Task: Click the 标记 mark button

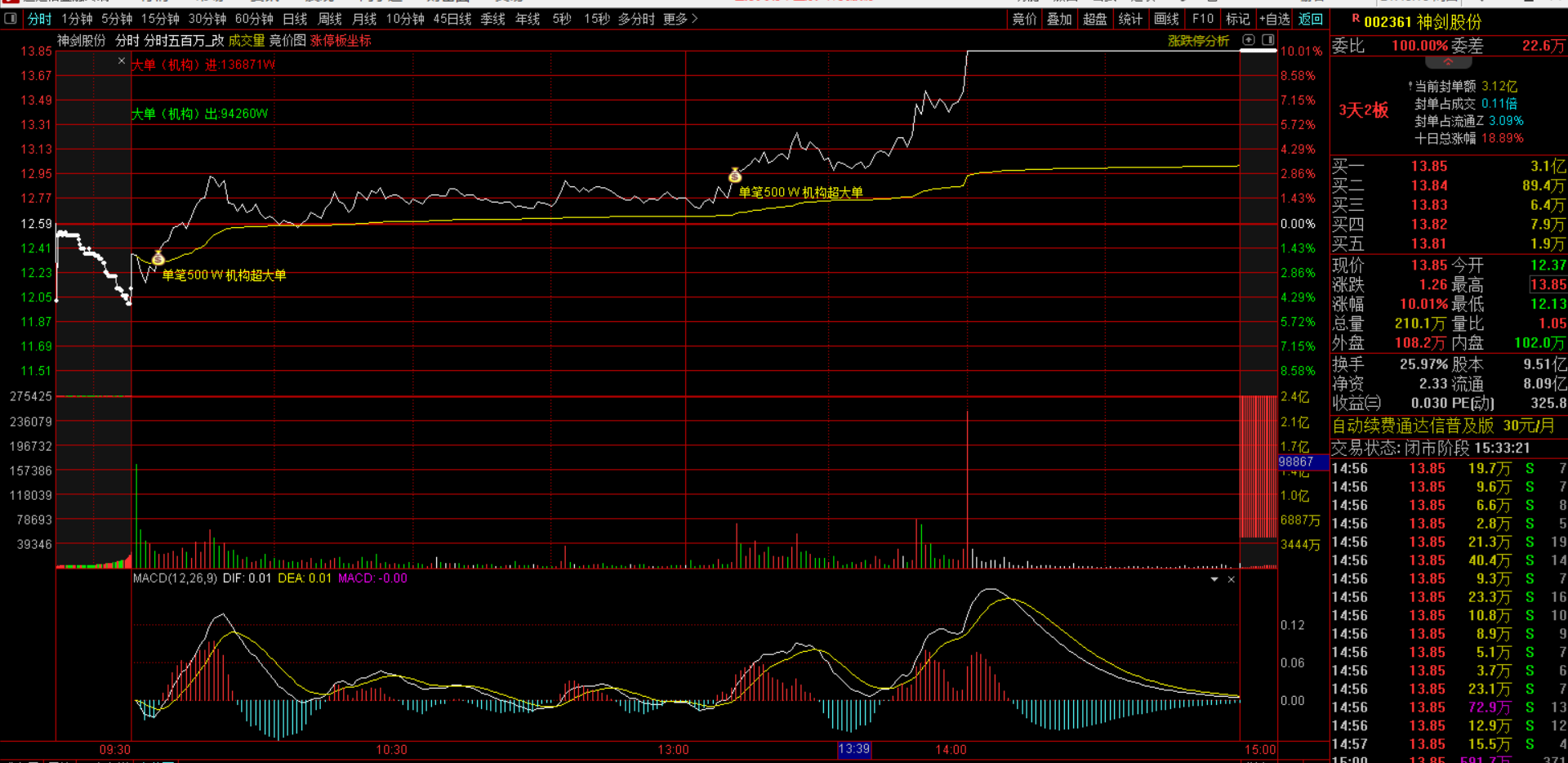Action: [1238, 19]
